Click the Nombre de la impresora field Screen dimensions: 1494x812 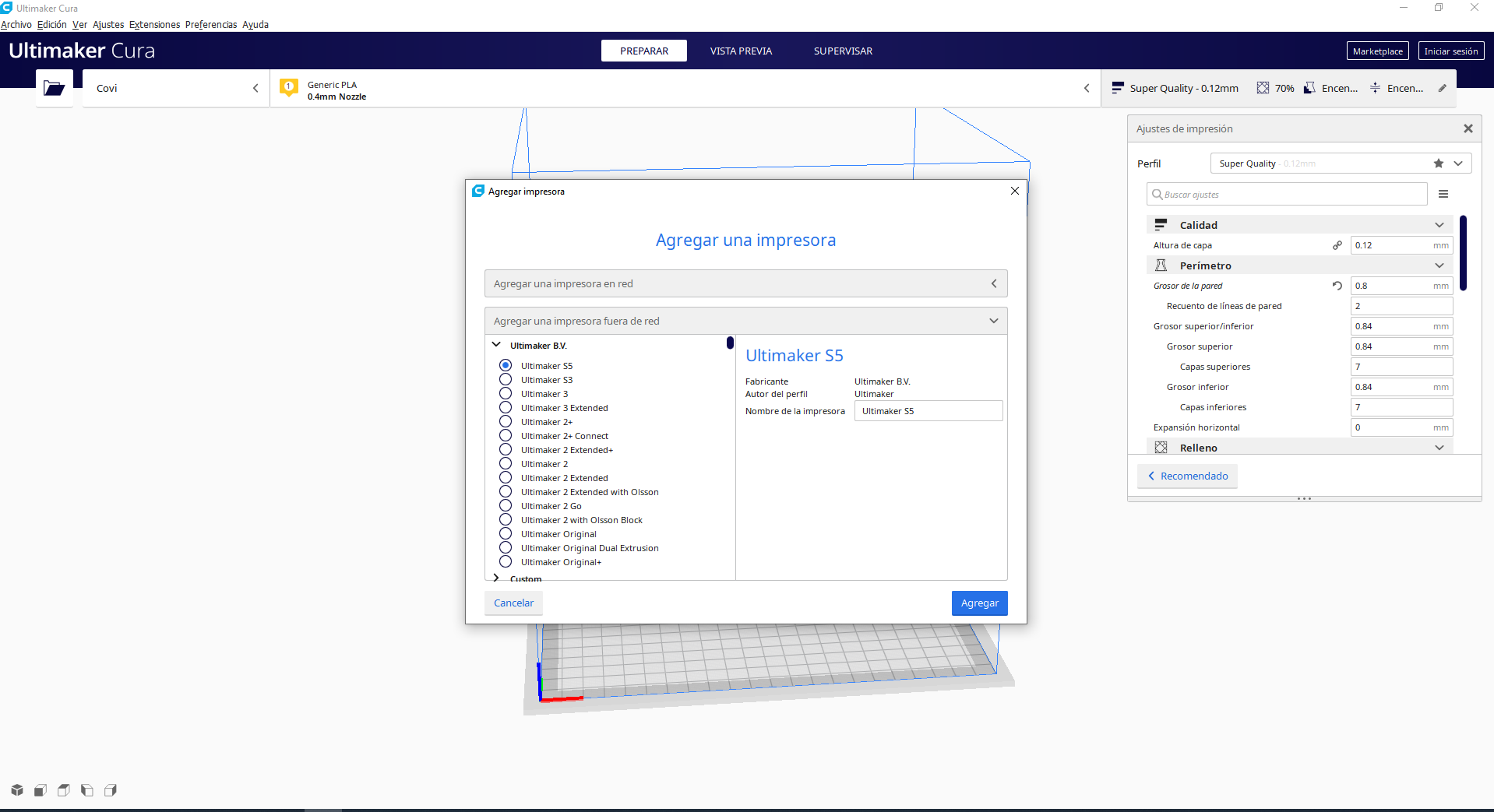928,411
